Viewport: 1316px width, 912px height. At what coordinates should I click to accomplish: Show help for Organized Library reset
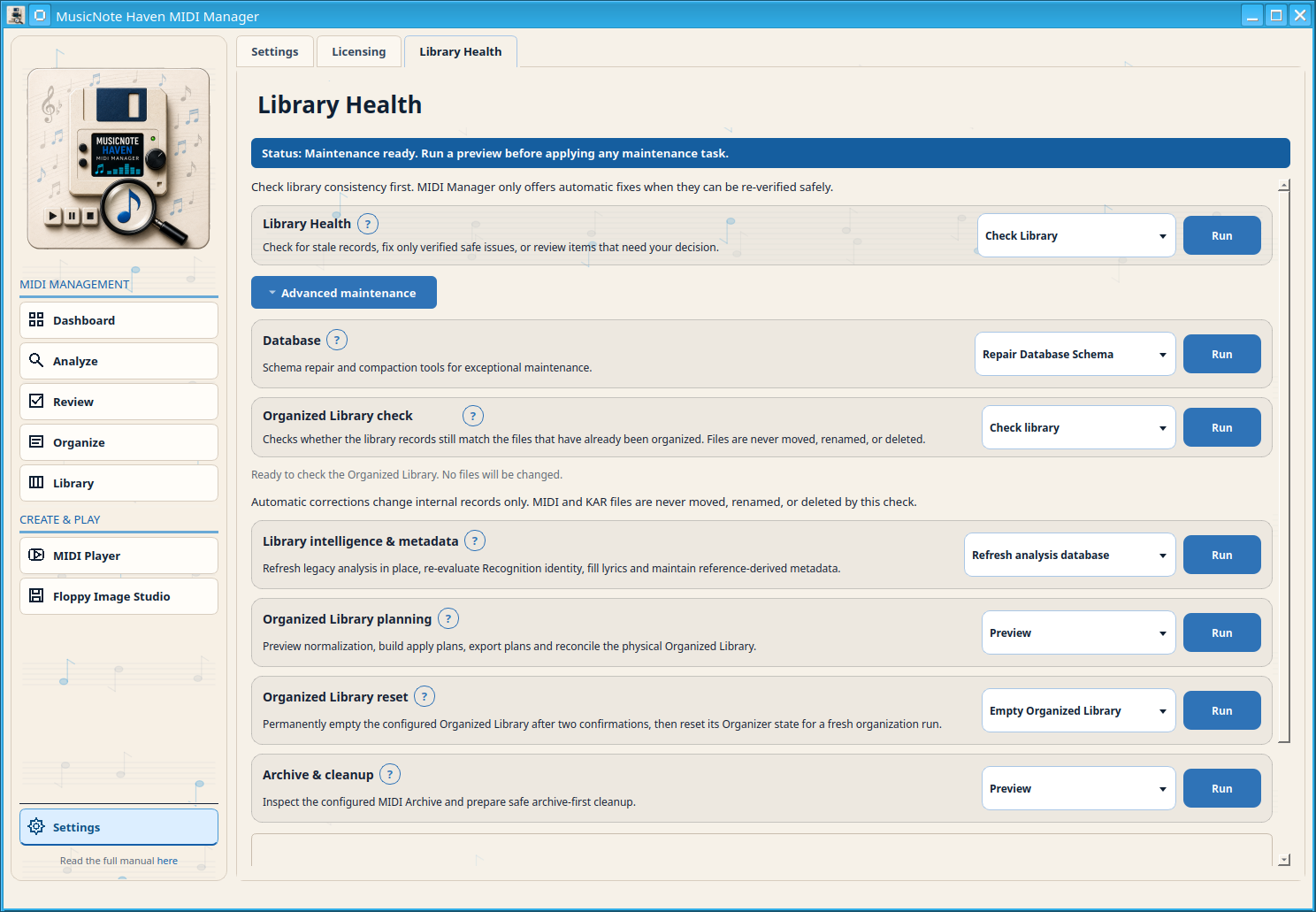pyautogui.click(x=425, y=696)
